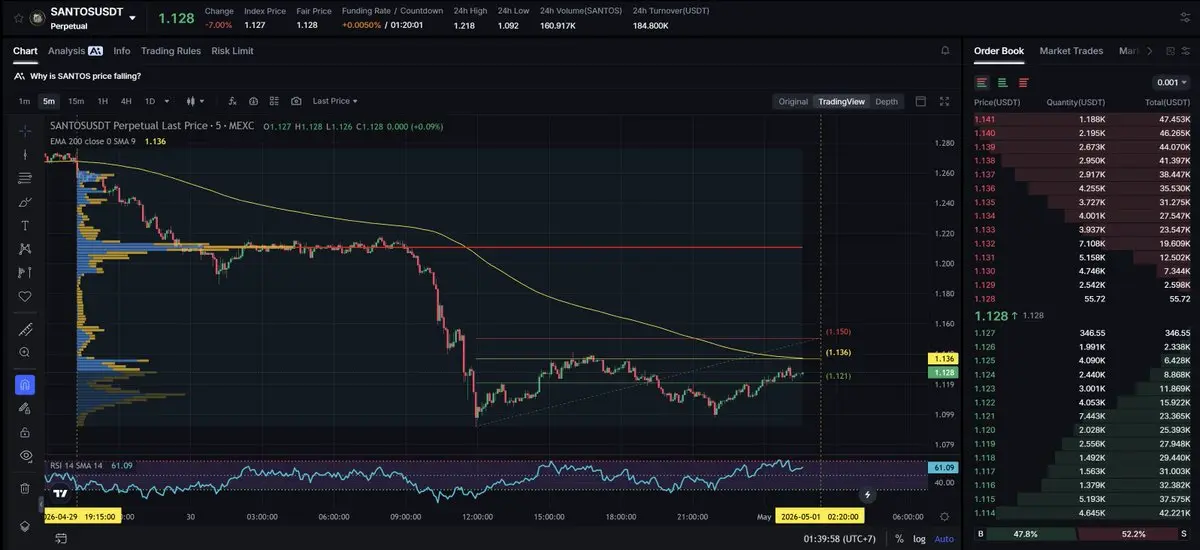Show order book bids-only green view
Image resolution: width=1200 pixels, height=550 pixels.
click(1002, 82)
